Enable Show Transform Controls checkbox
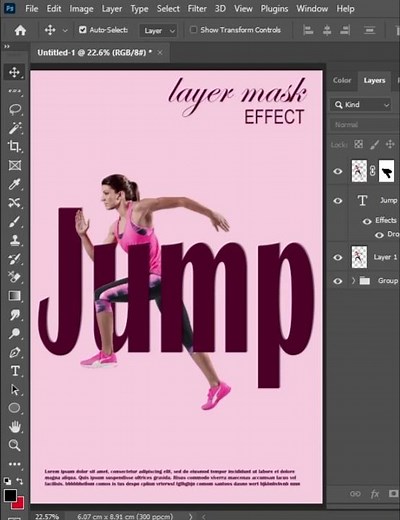The height and width of the screenshot is (520, 400). (193, 30)
